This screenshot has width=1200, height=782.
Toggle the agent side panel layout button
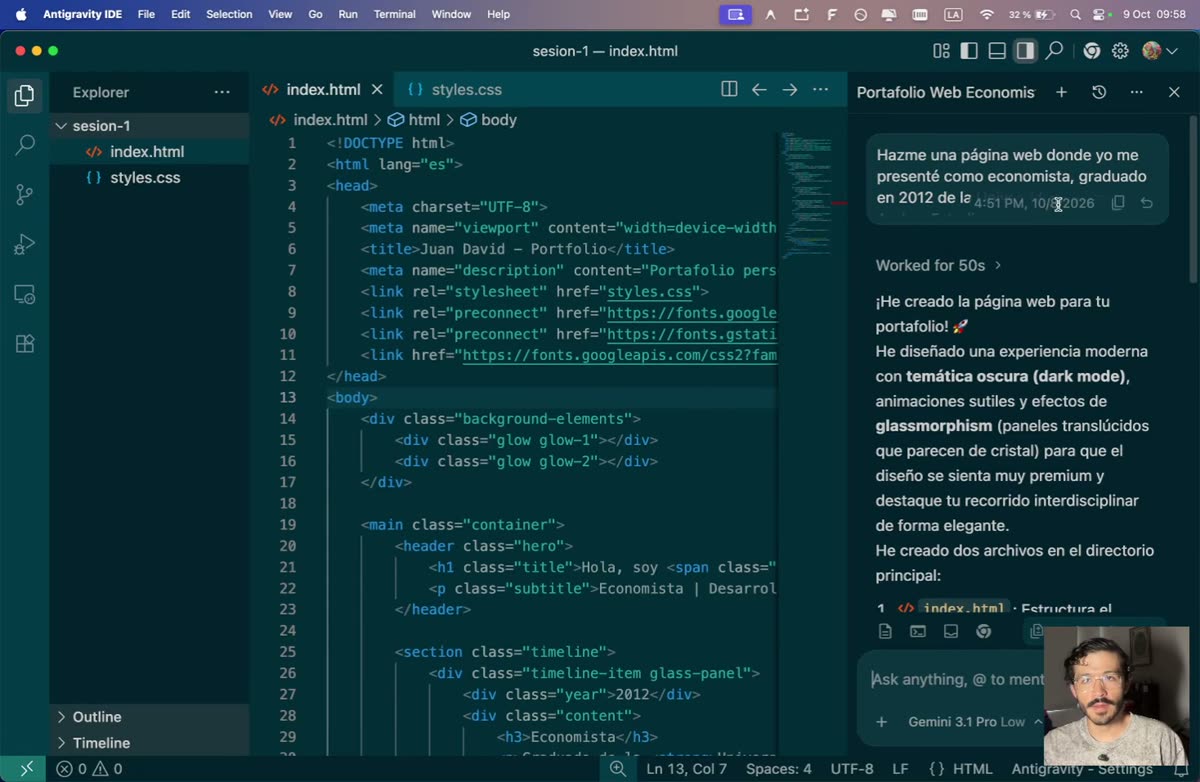tap(1025, 51)
